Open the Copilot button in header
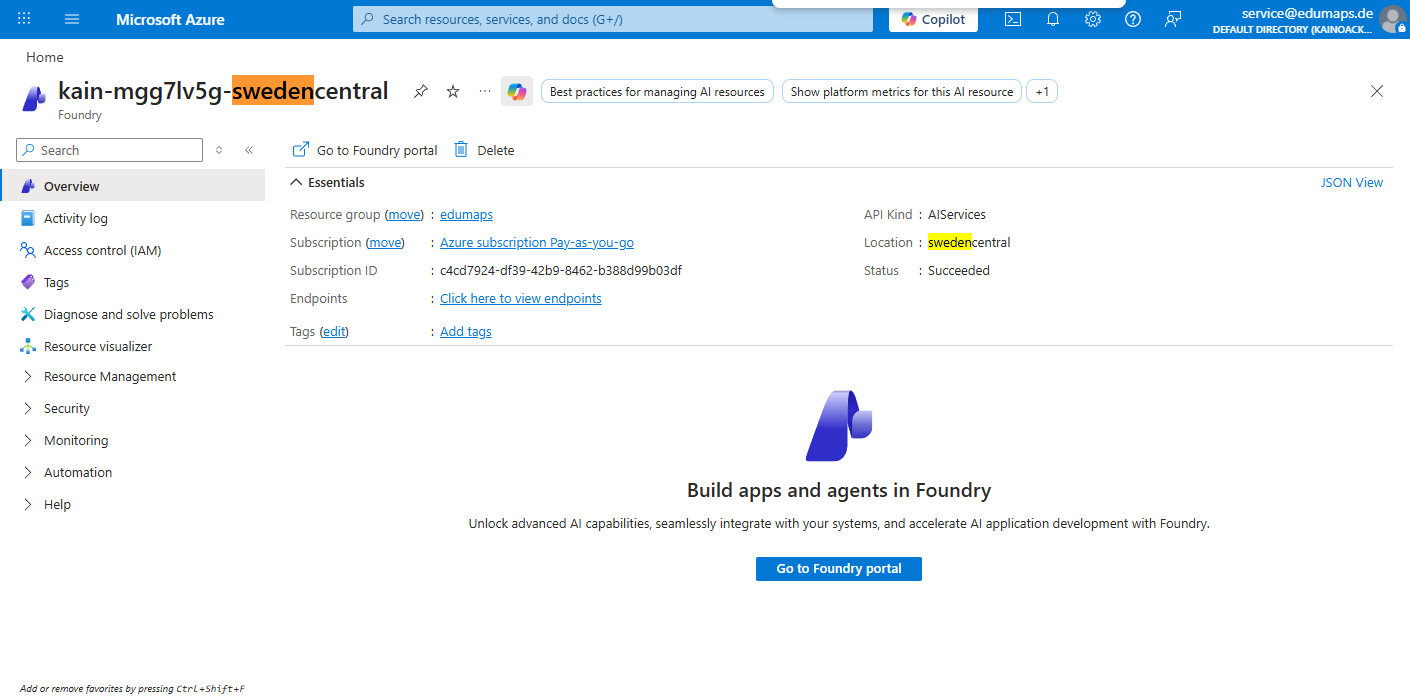The height and width of the screenshot is (696, 1410). tap(933, 19)
